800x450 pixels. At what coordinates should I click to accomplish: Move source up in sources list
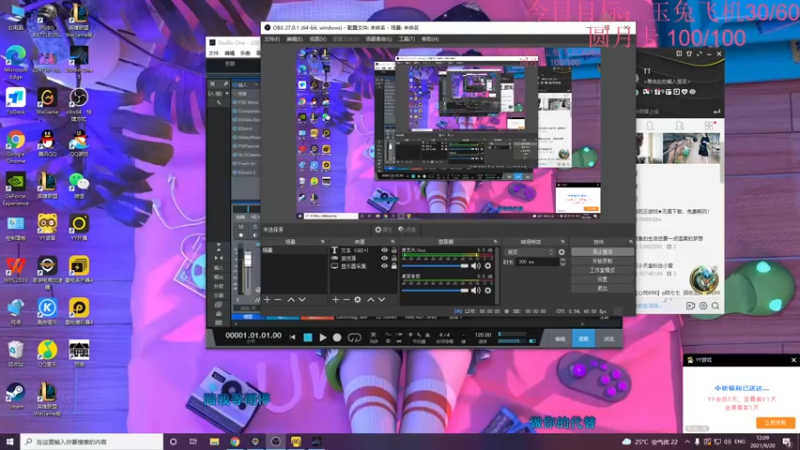(370, 299)
